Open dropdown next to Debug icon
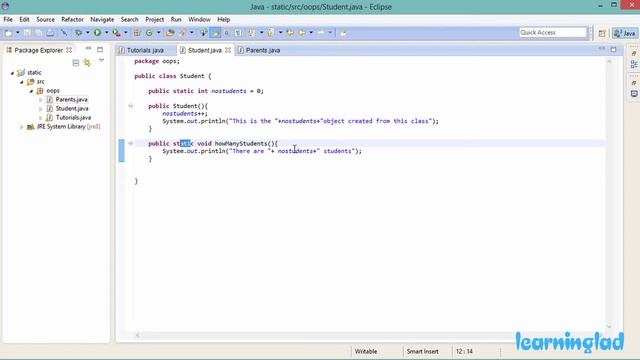The width and height of the screenshot is (640, 360). click(x=88, y=33)
